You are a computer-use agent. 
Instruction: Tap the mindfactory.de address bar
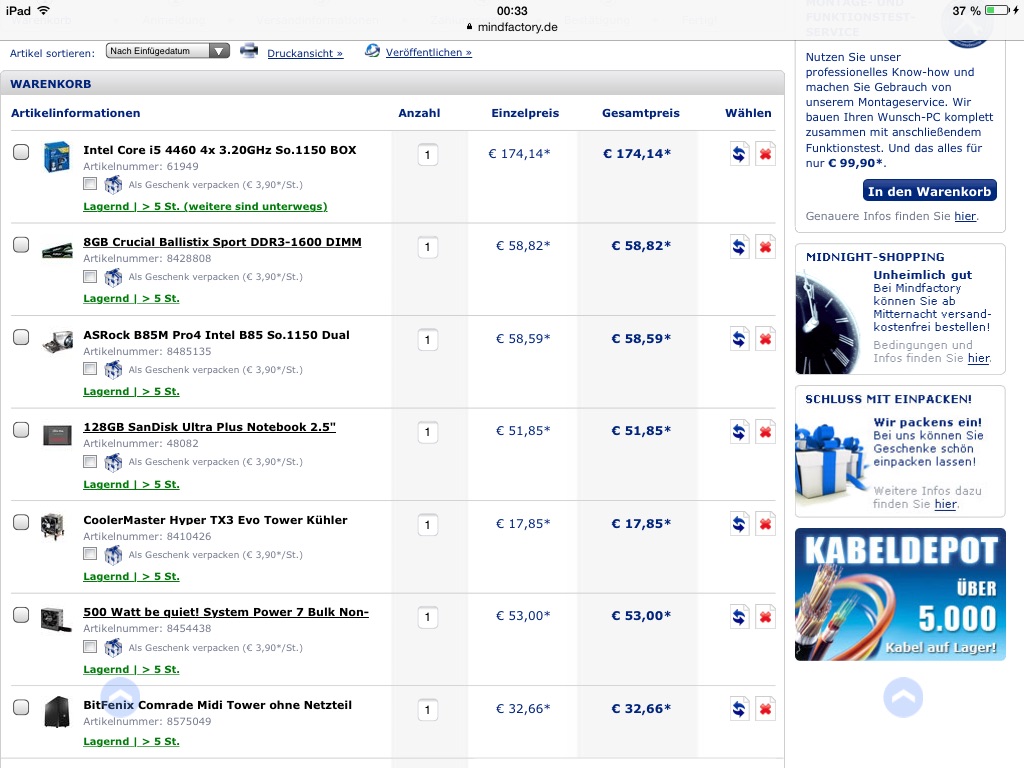(512, 27)
